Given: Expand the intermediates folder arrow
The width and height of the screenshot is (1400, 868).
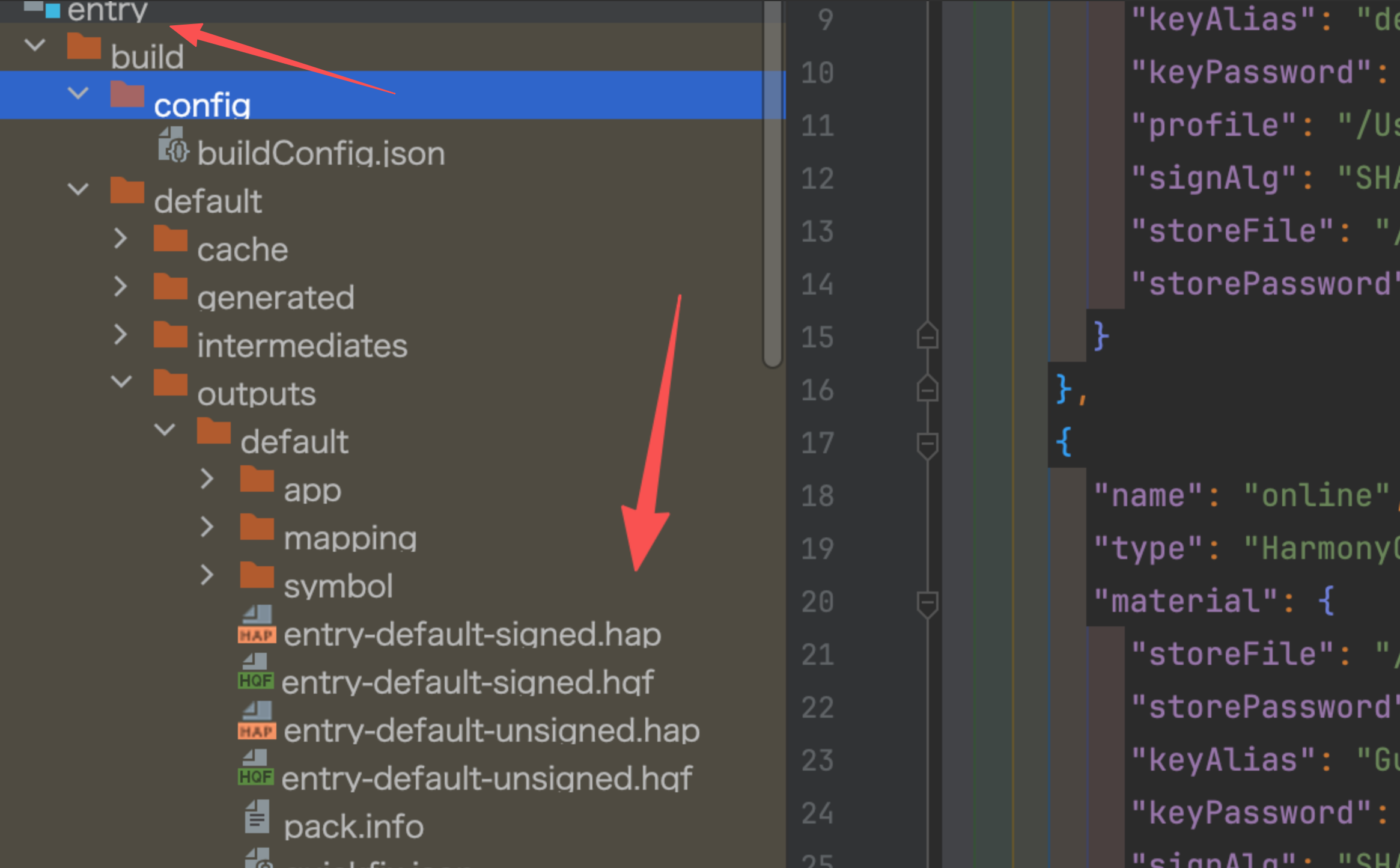Looking at the screenshot, I should coord(121,334).
